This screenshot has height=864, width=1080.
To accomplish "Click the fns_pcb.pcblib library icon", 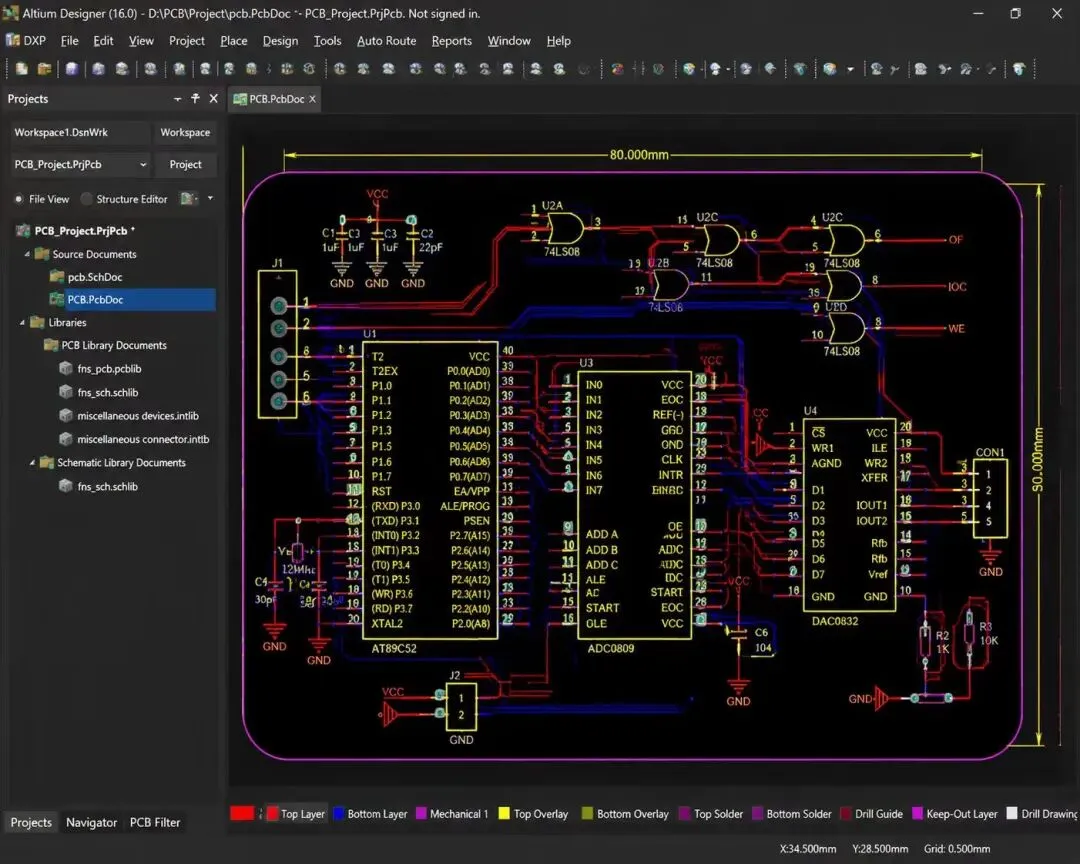I will [66, 369].
